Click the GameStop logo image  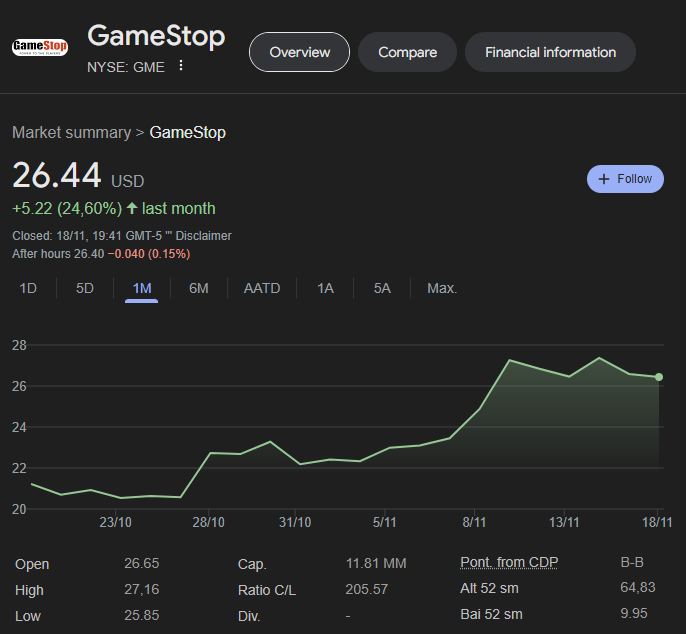[40, 47]
